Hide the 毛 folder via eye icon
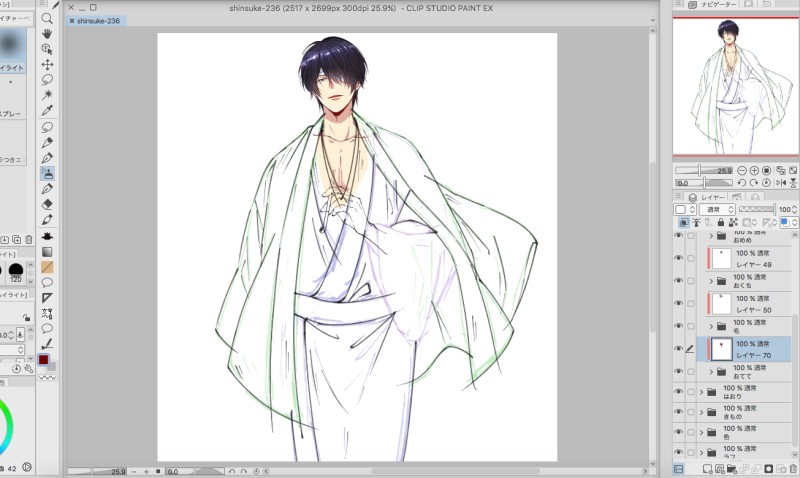The image size is (800, 478). tap(679, 325)
